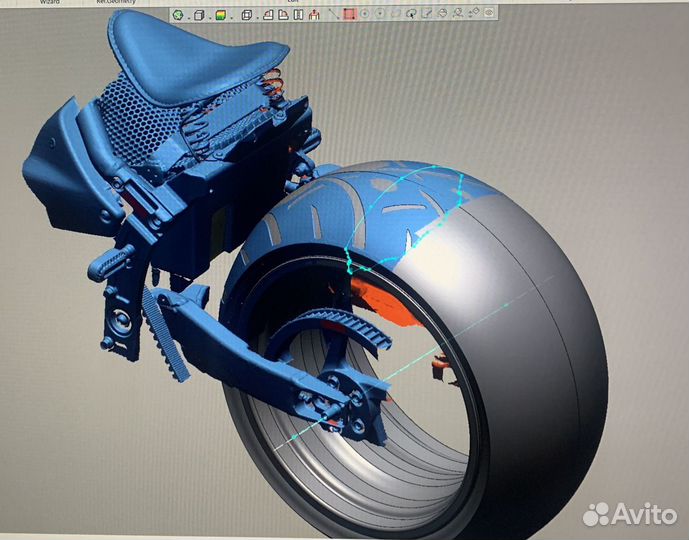Image resolution: width=689 pixels, height=540 pixels.
Task: Select the first Circle selection mode tool
Action: tap(364, 14)
